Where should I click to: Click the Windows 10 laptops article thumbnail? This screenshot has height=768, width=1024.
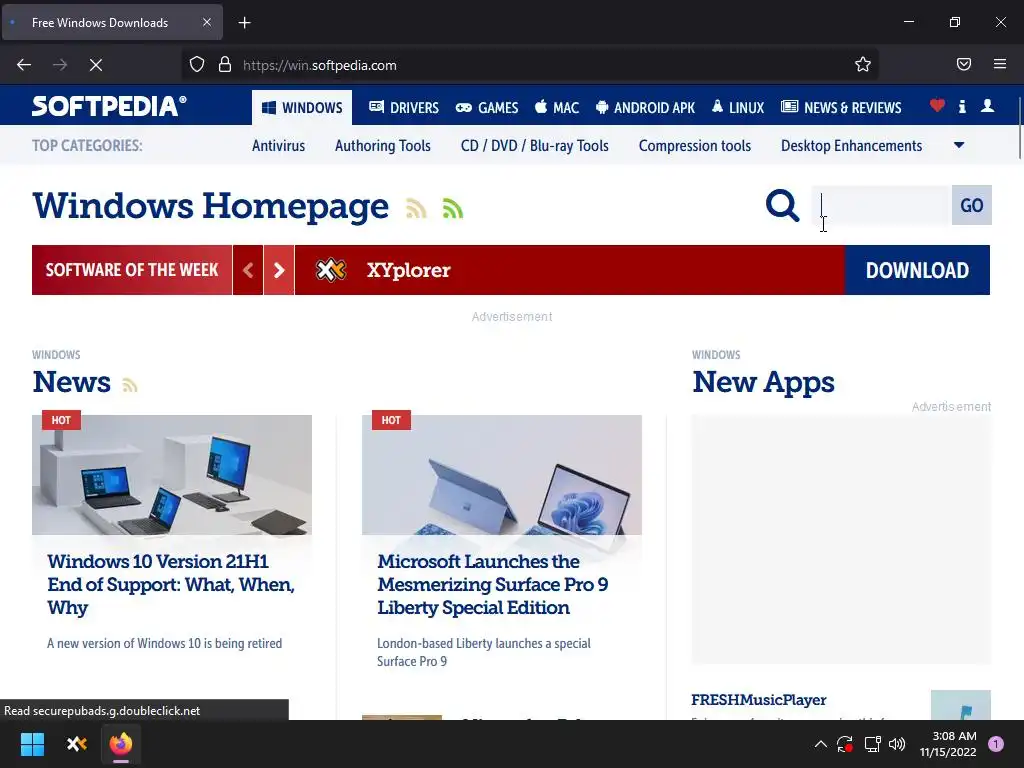(172, 475)
